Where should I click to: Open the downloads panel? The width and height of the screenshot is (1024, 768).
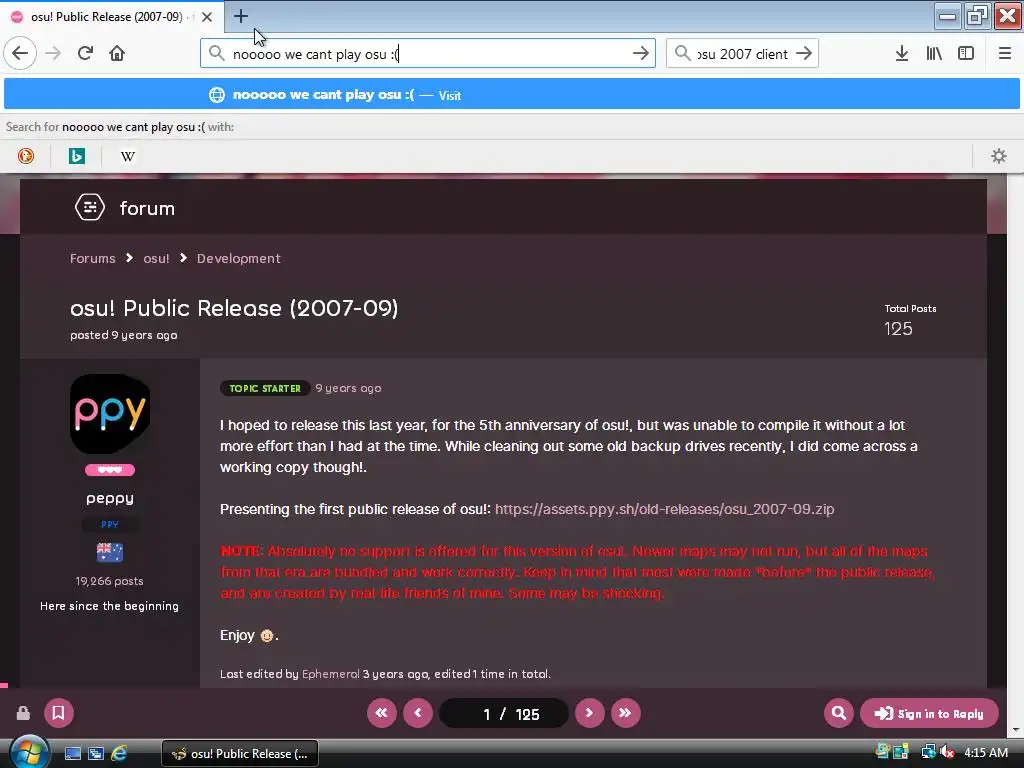pos(902,53)
